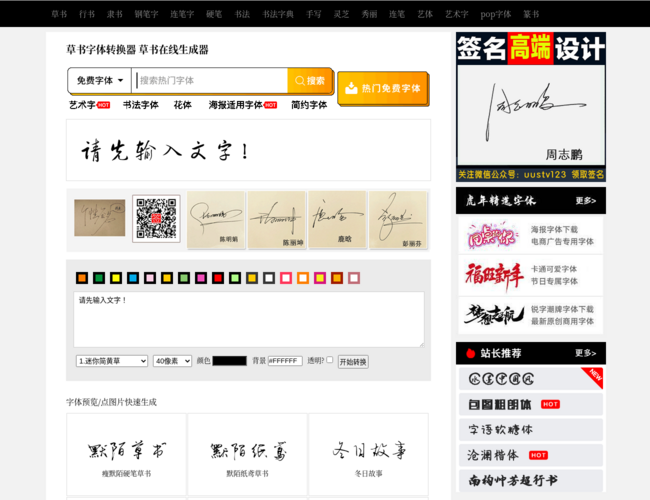Open the 彭丽芬 signature sample

(398, 220)
